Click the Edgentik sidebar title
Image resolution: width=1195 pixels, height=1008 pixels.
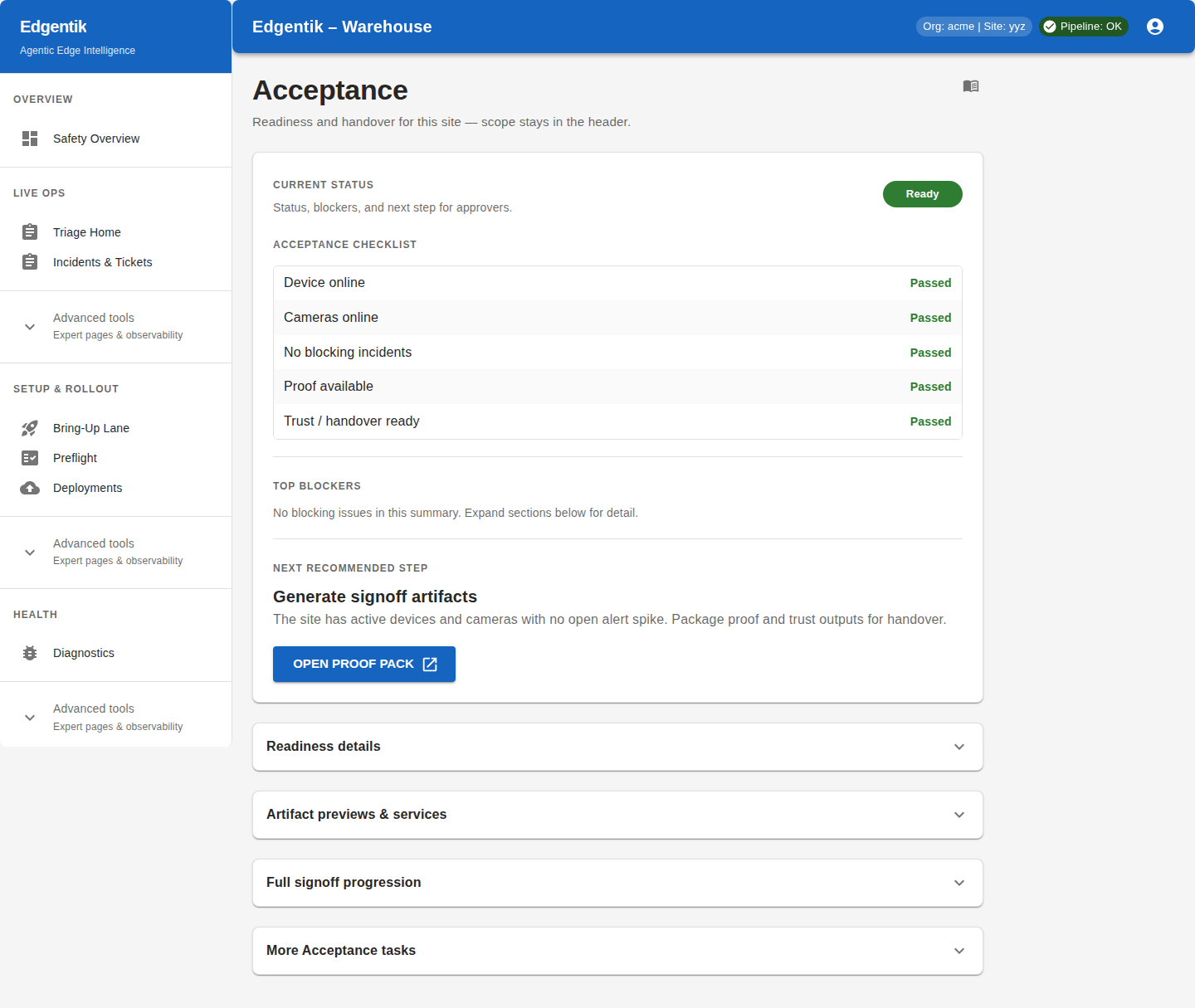point(53,27)
